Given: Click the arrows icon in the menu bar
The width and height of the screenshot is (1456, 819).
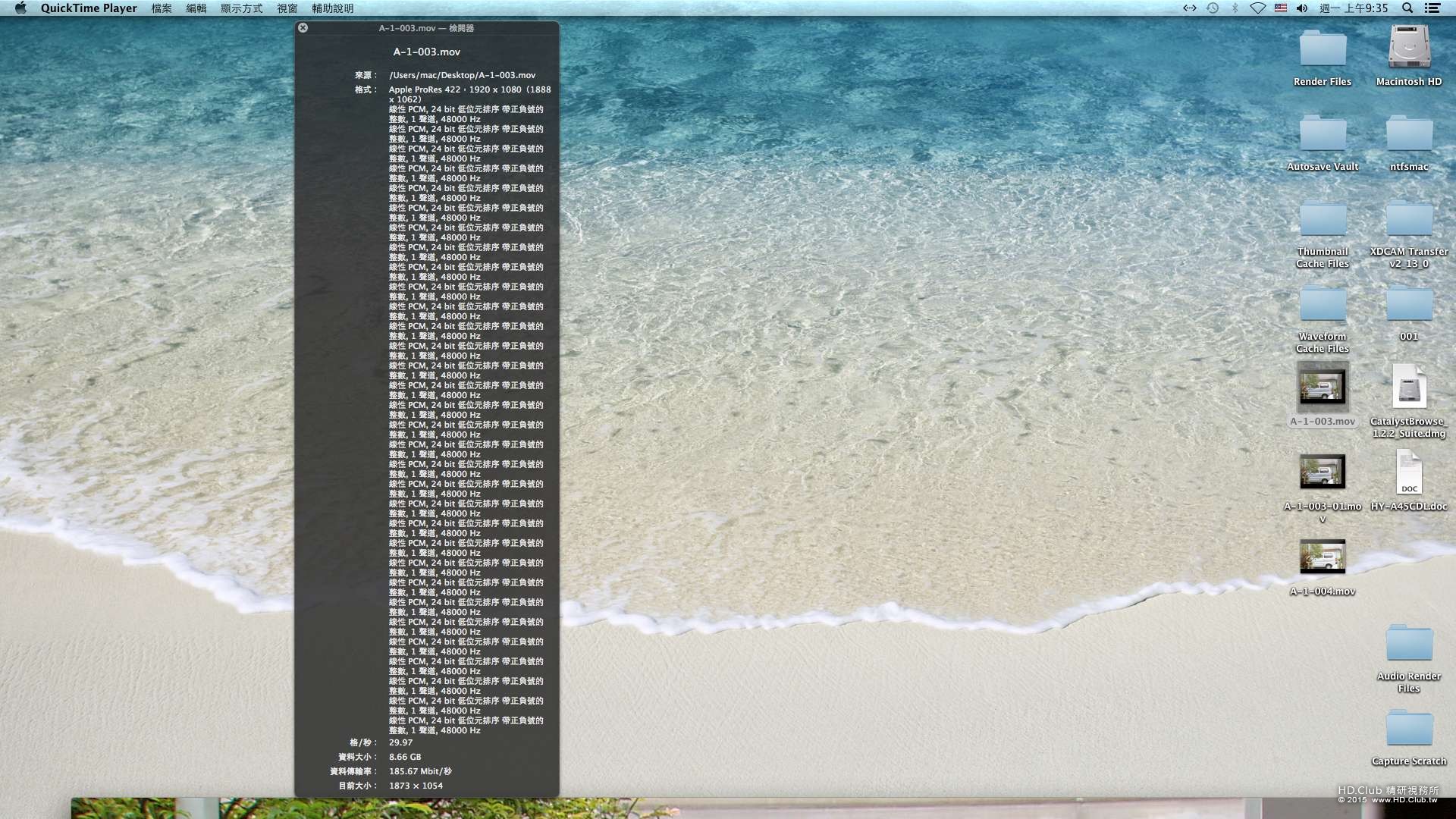Looking at the screenshot, I should [1190, 8].
